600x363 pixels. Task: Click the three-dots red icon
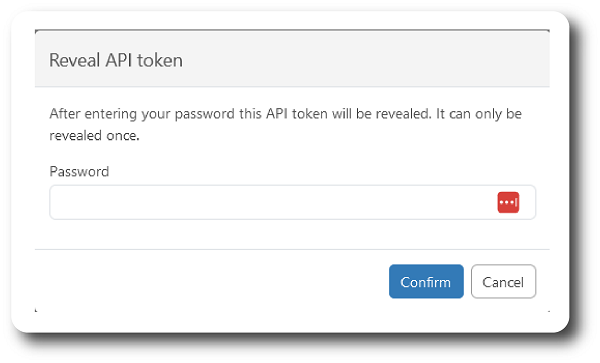tap(508, 202)
